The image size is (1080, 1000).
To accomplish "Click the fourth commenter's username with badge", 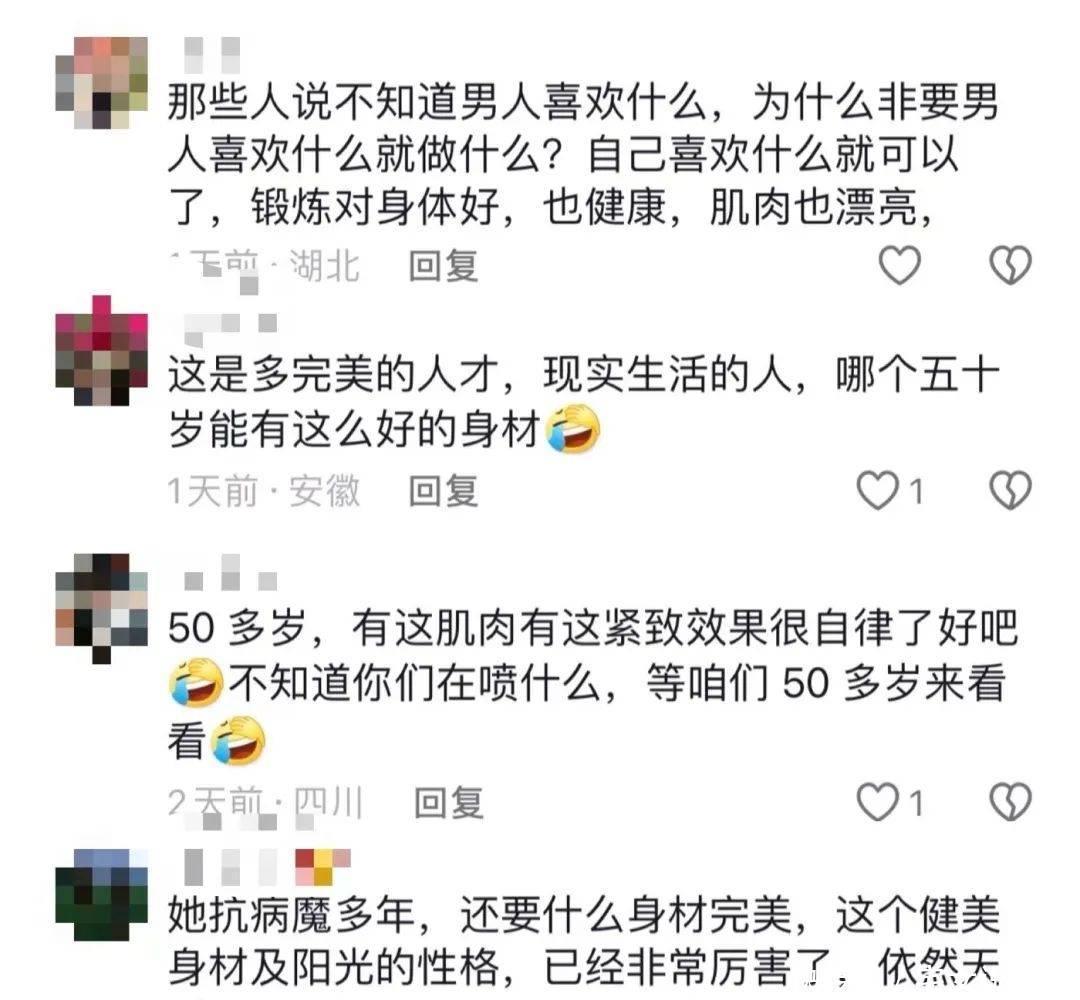I will click(268, 867).
